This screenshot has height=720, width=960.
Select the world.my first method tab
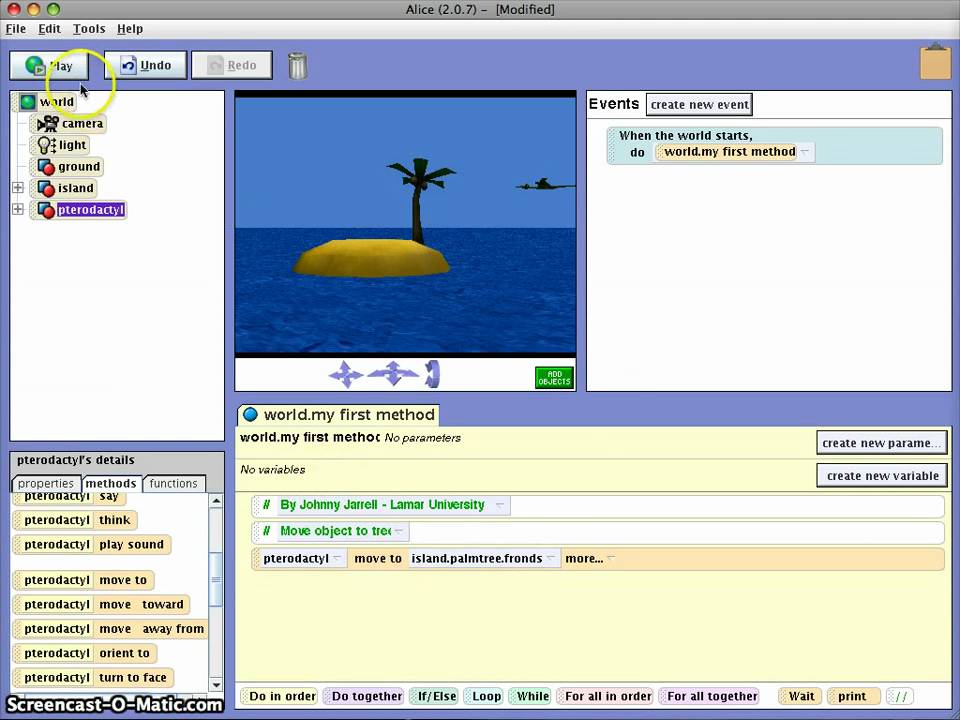tap(339, 414)
